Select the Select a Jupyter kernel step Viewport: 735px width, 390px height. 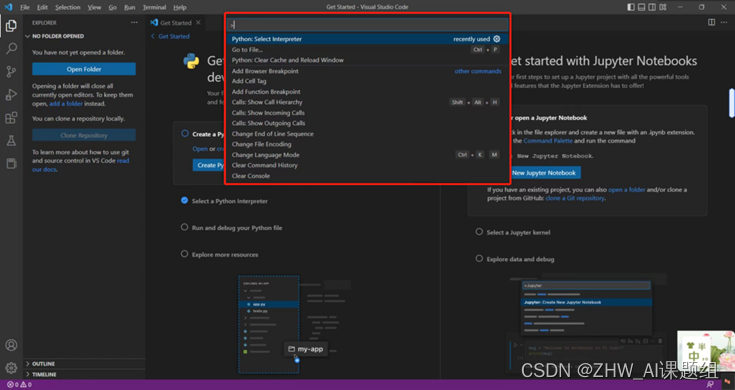(x=513, y=232)
